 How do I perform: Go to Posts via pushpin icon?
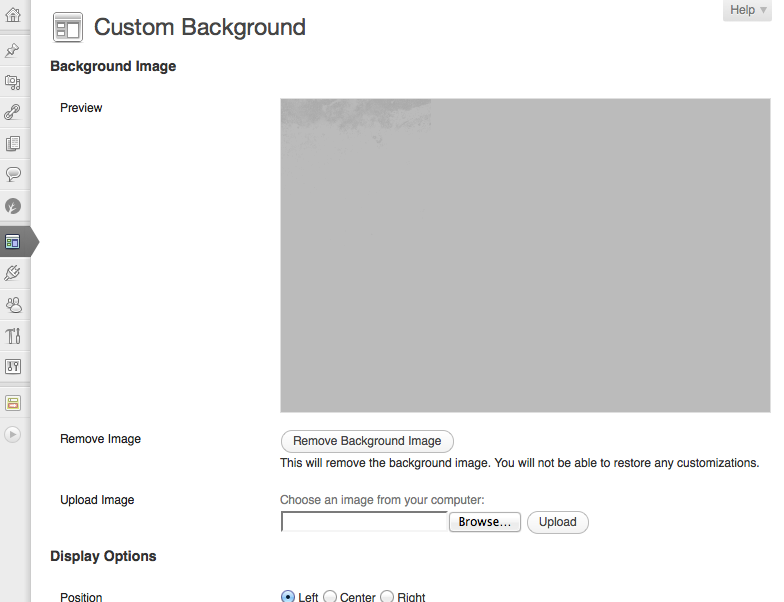tap(13, 50)
